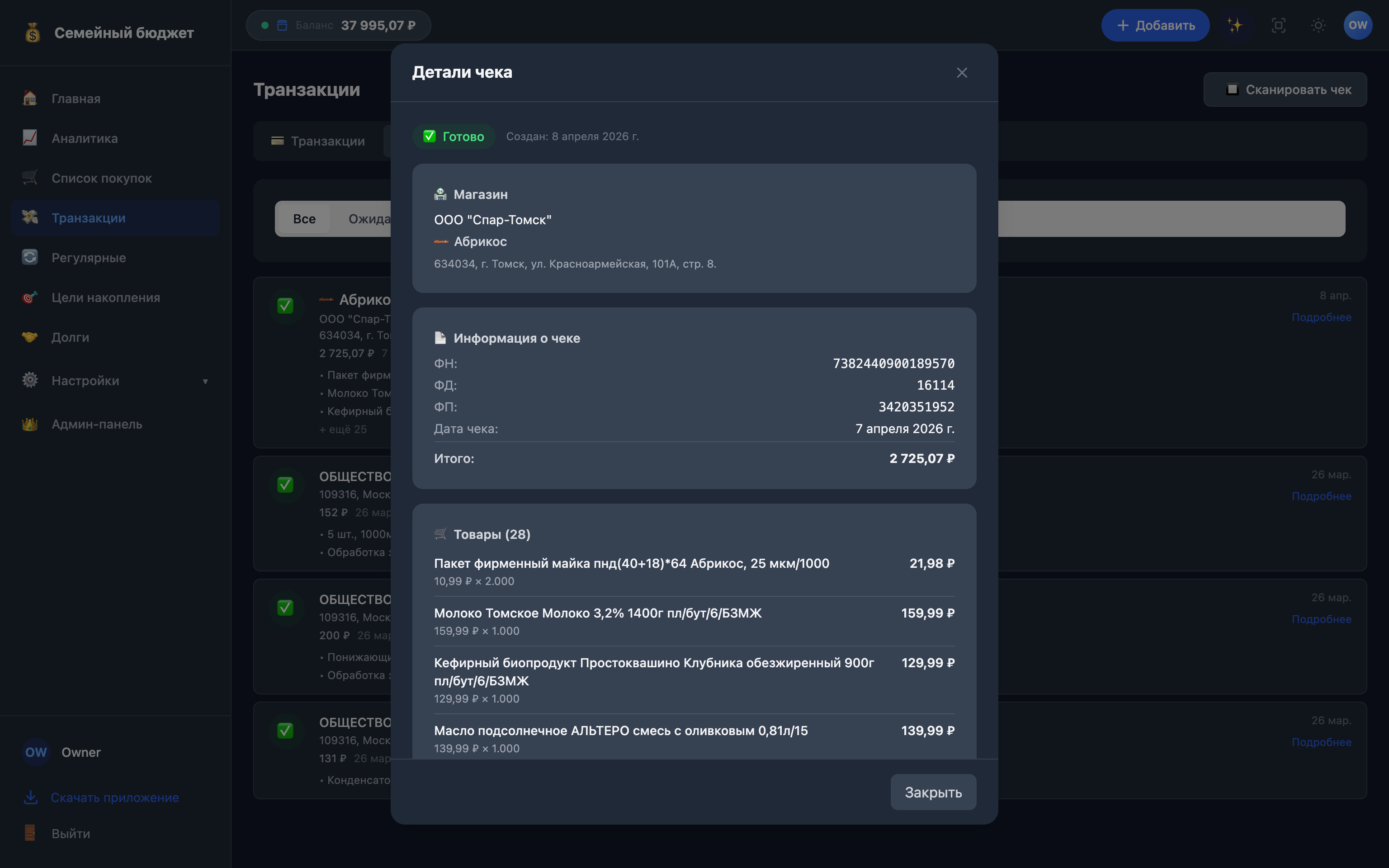Click the Баланс 37 995,07 ₽ pill
This screenshot has height=868, width=1389.
pyautogui.click(x=339, y=25)
